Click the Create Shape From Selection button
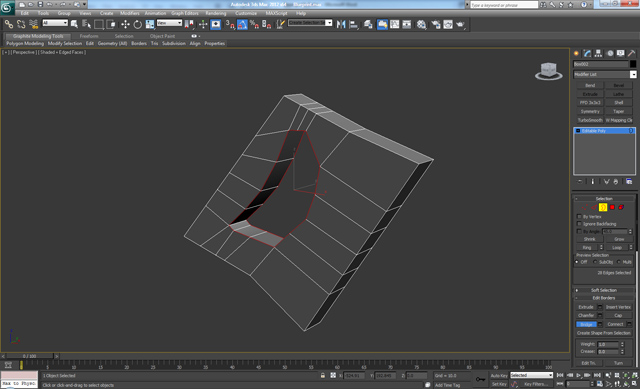This screenshot has height=389, width=640. [x=604, y=333]
